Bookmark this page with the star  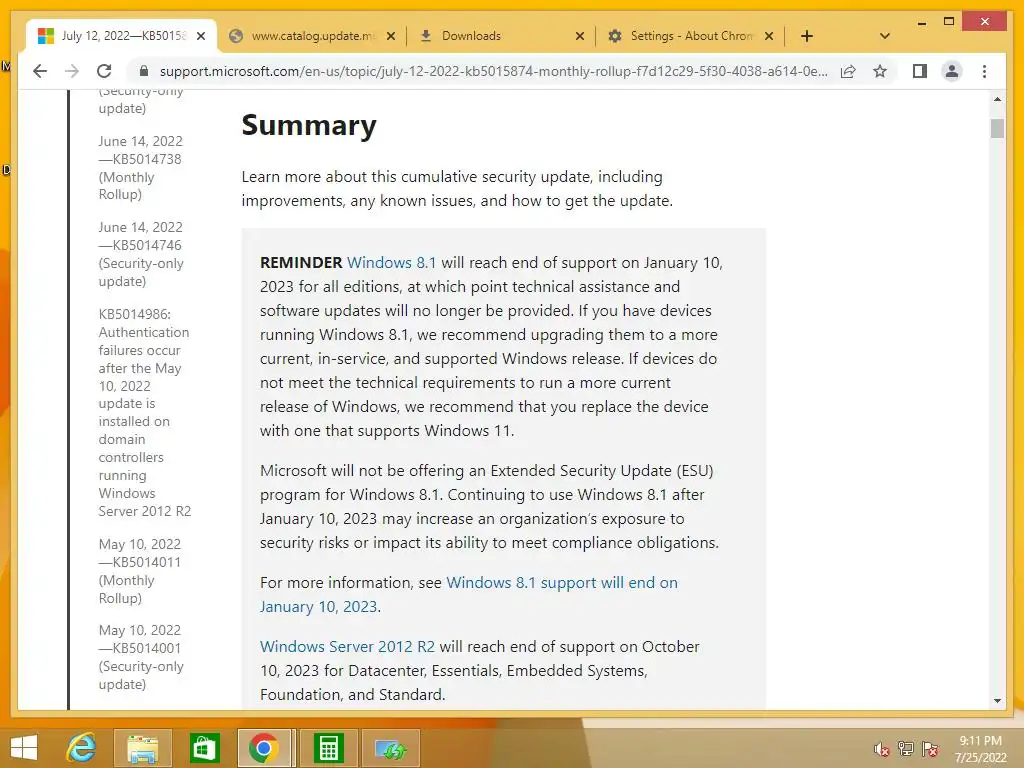[x=880, y=71]
